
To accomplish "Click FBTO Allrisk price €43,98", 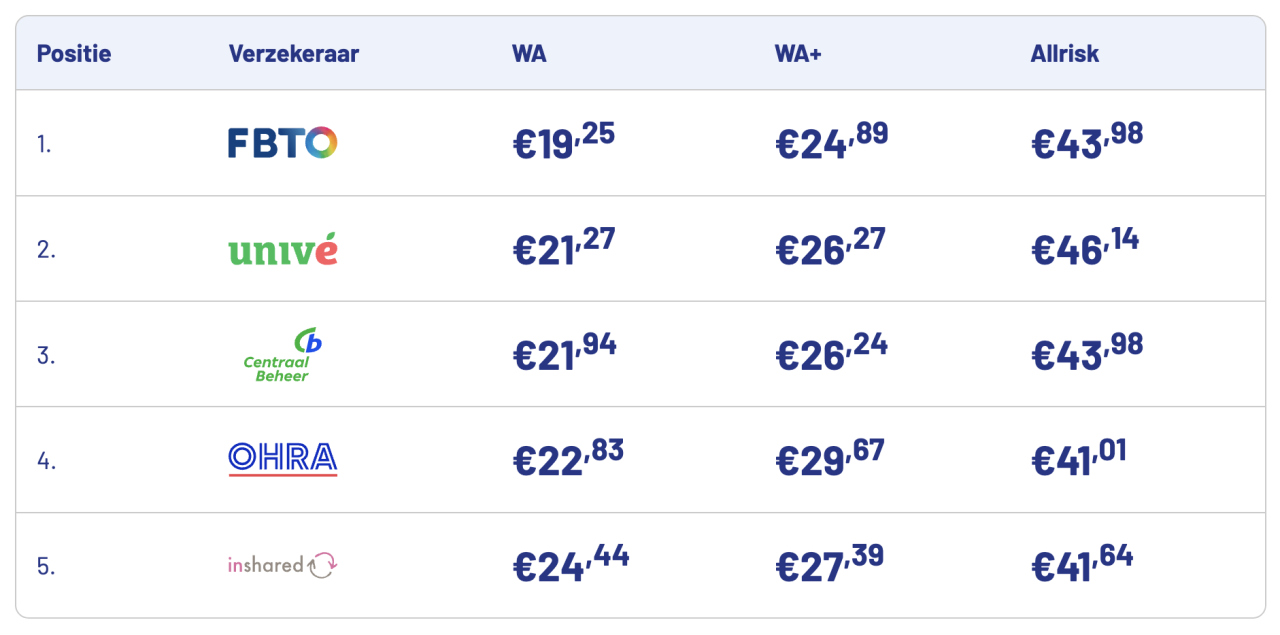I will pyautogui.click(x=1086, y=143).
